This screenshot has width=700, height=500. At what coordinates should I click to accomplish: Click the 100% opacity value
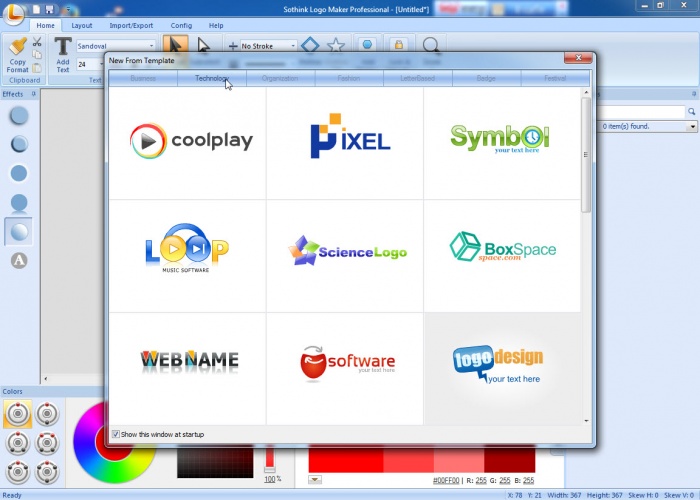pos(272,479)
